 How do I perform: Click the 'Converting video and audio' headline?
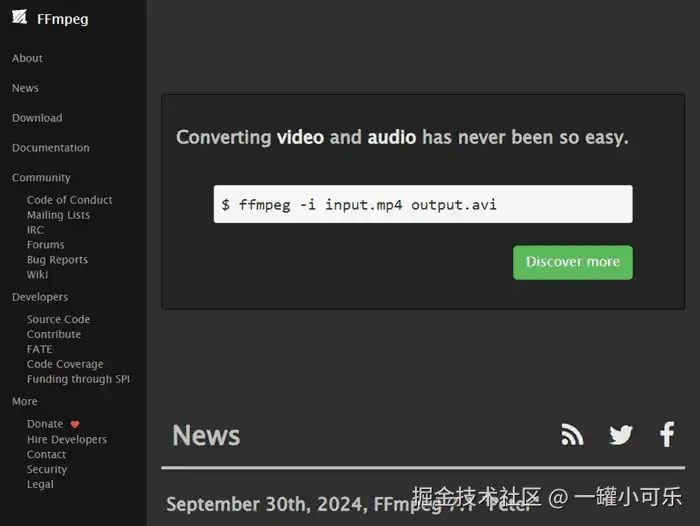point(402,137)
